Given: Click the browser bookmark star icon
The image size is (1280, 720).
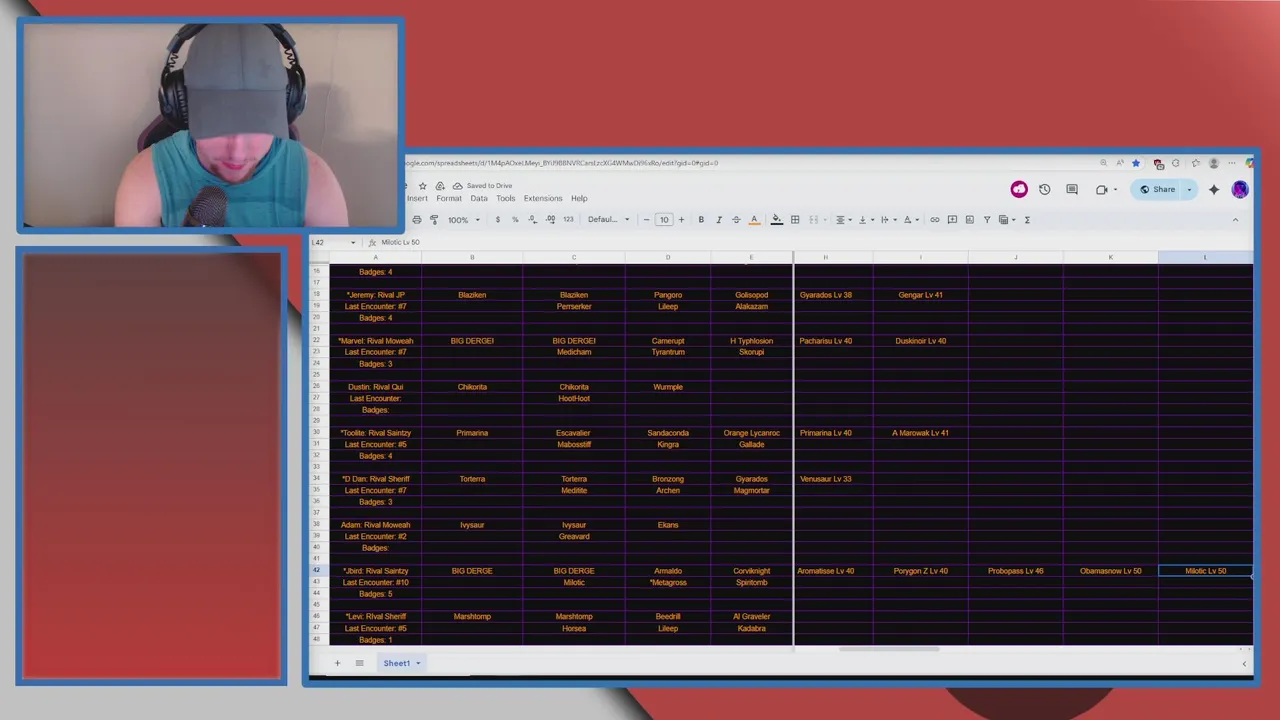Looking at the screenshot, I should tap(1136, 163).
